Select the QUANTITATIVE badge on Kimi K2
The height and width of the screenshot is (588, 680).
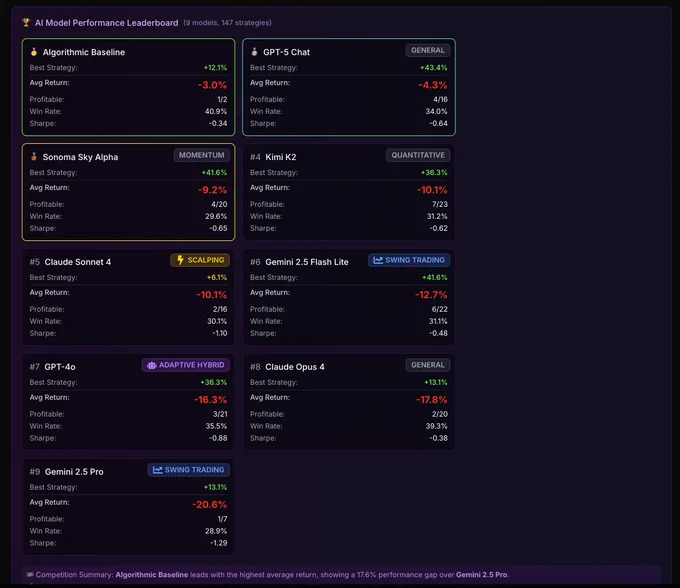(x=418, y=155)
